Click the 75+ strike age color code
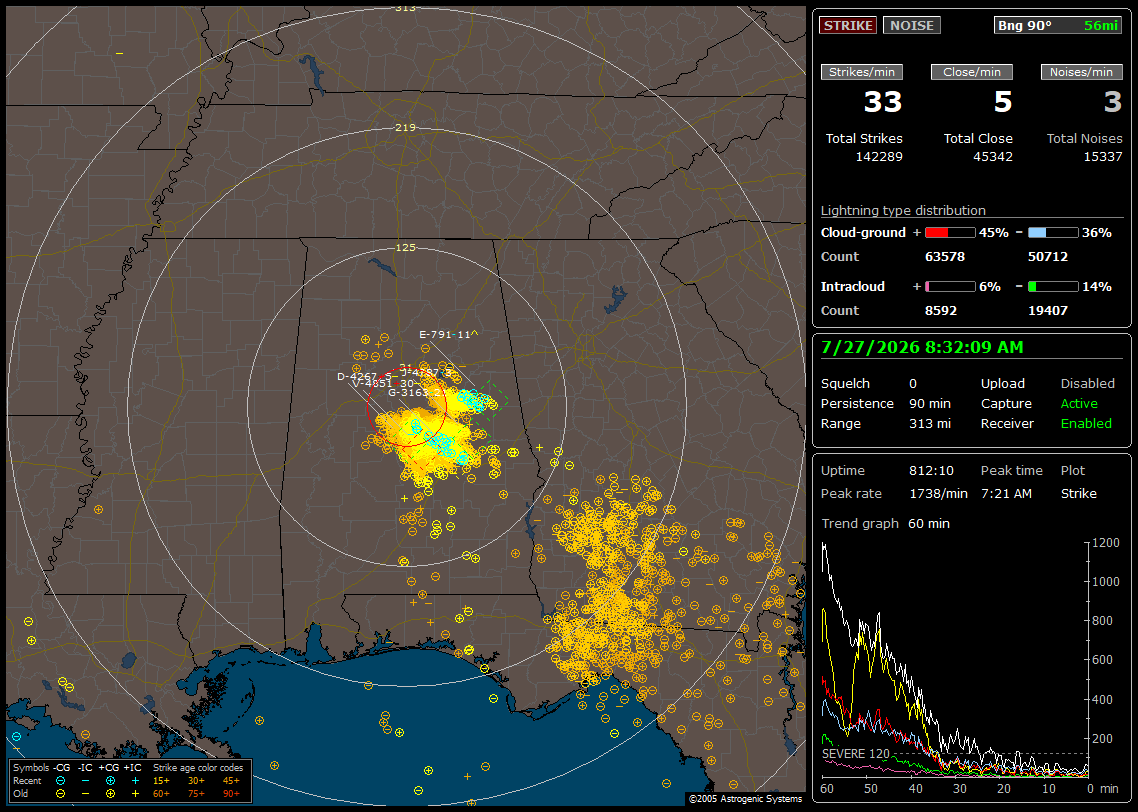Viewport: 1138px width, 812px height. (x=196, y=794)
